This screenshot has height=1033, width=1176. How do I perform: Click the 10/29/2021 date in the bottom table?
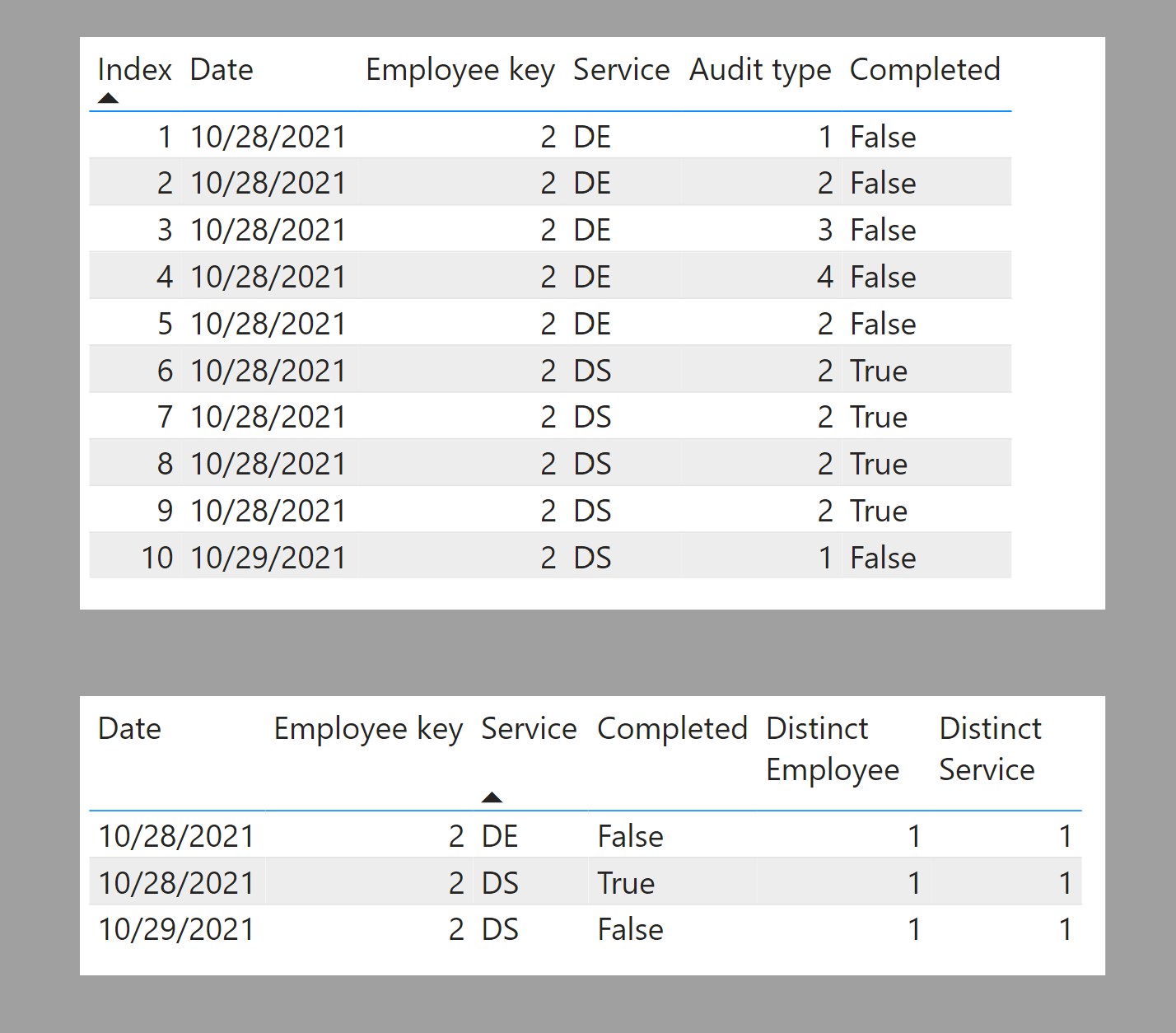pyautogui.click(x=176, y=929)
